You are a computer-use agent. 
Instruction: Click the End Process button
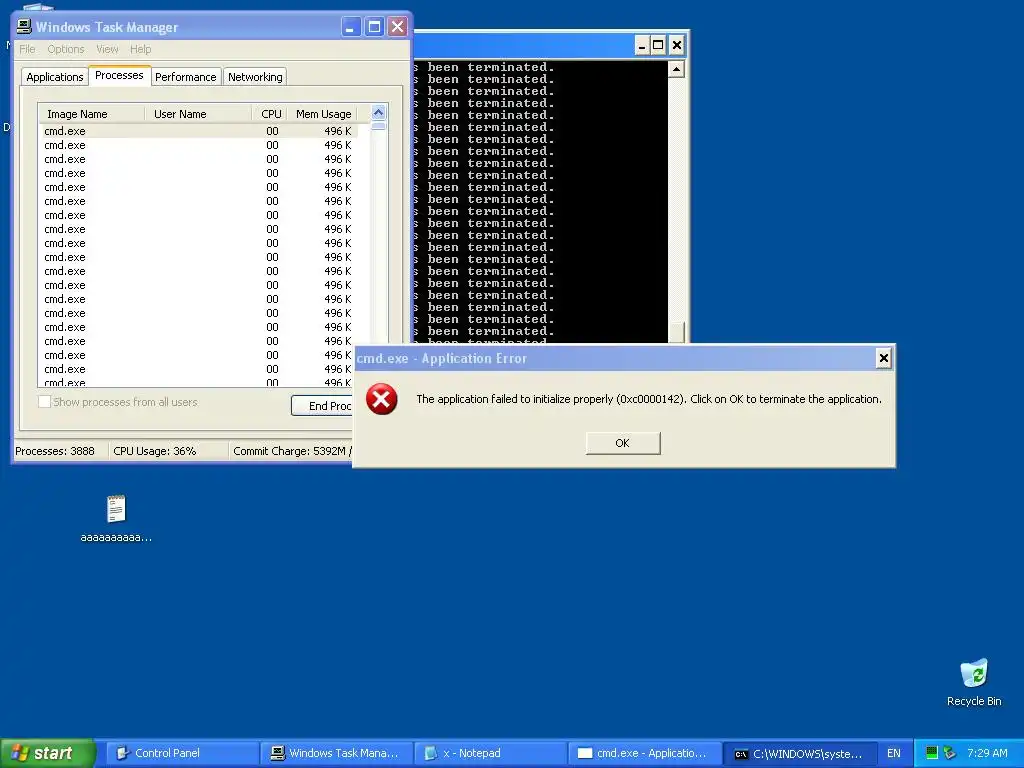322,406
